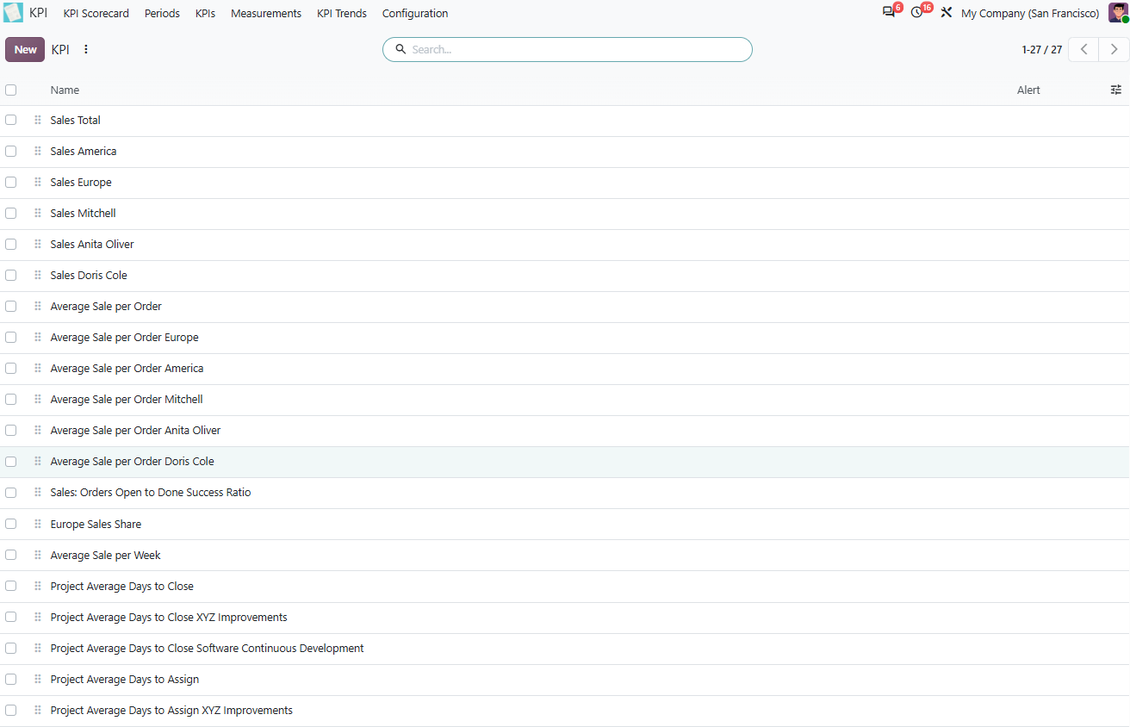
Task: Open the KPIs menu item
Action: pyautogui.click(x=205, y=13)
